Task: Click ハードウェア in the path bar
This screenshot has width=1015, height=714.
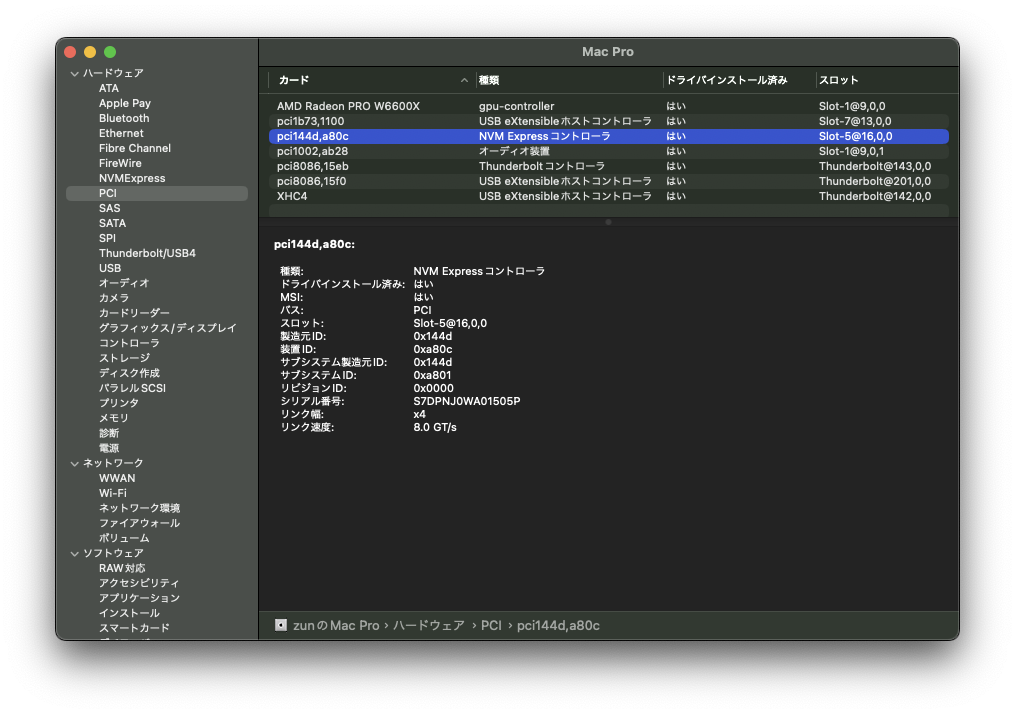Action: coord(429,625)
